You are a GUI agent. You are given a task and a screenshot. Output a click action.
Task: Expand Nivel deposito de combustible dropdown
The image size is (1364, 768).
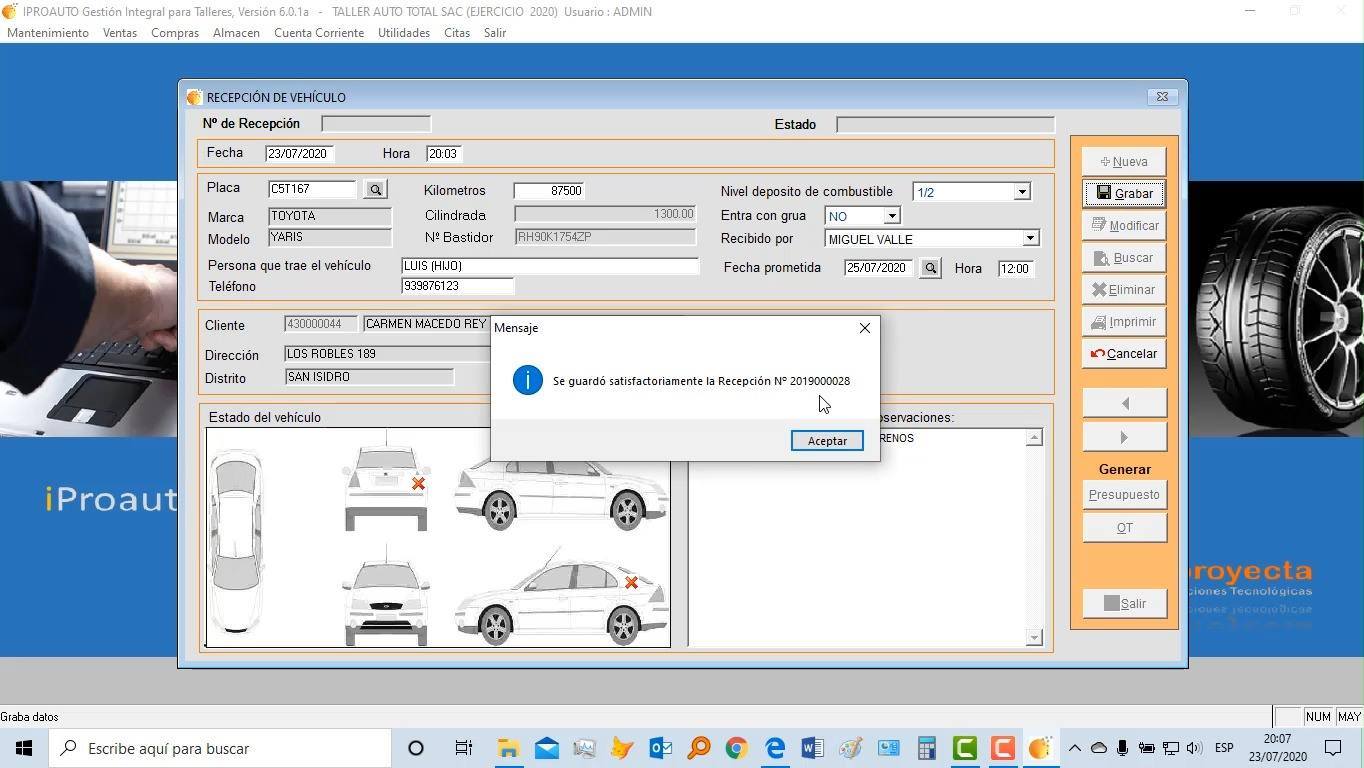coord(1021,192)
